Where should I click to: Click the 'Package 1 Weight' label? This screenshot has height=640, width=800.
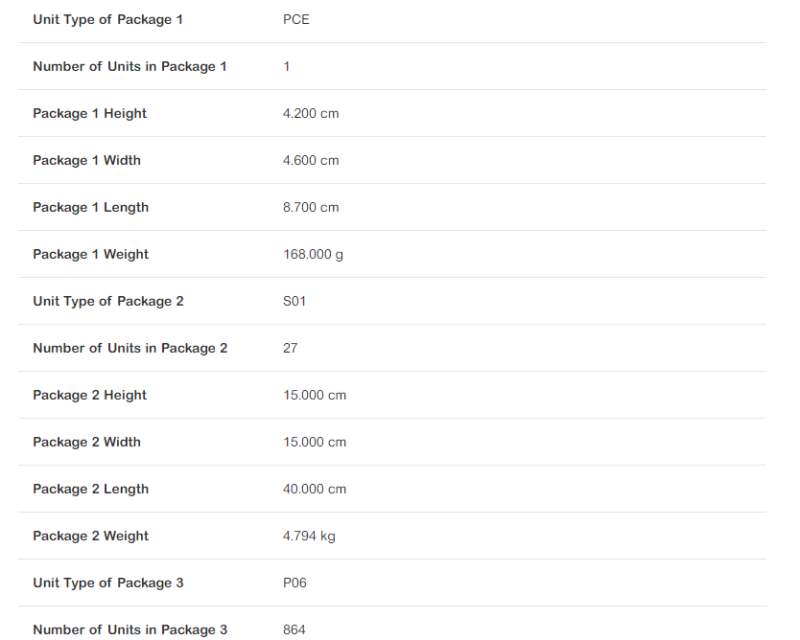coord(91,255)
